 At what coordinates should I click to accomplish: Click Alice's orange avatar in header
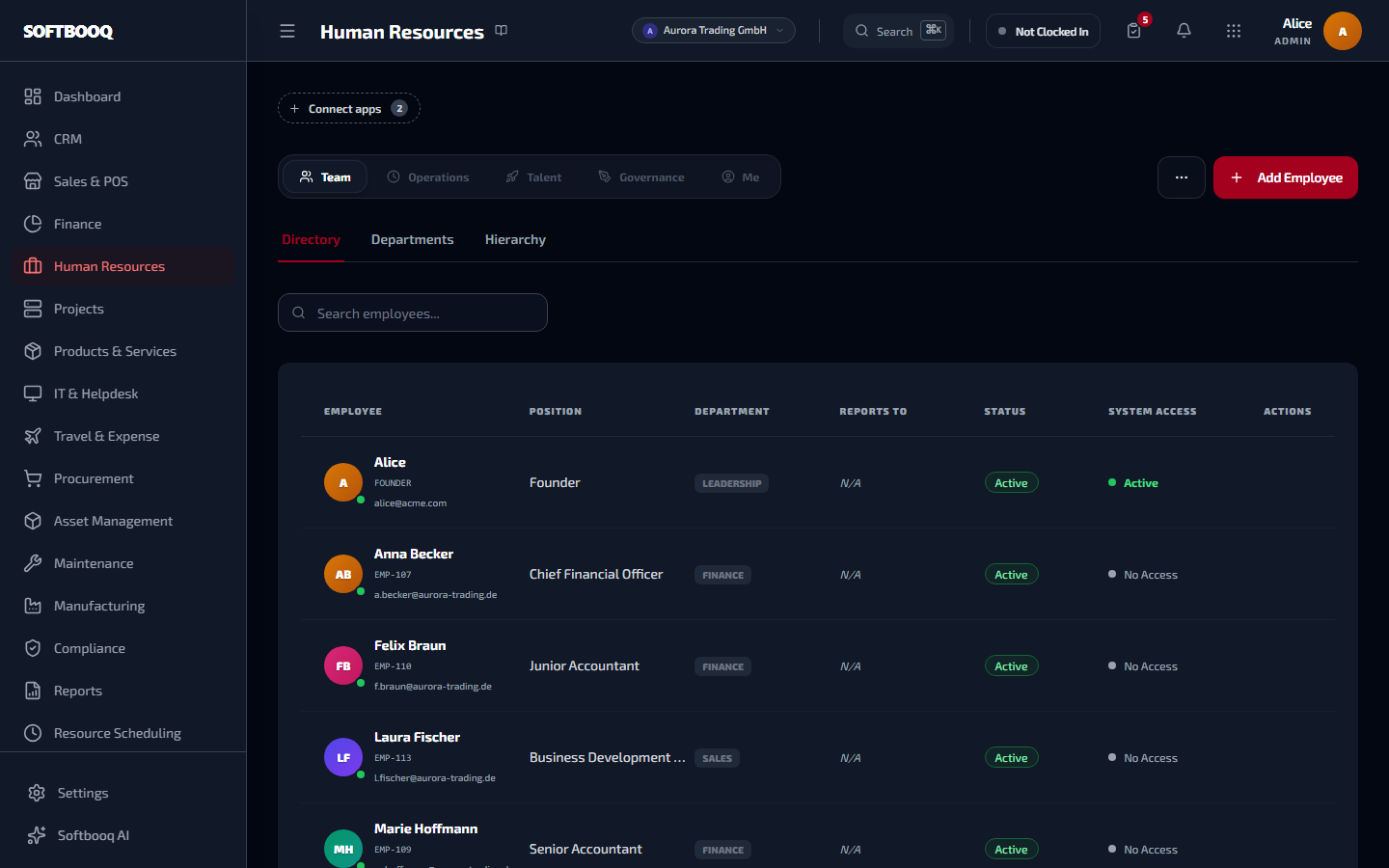[1343, 31]
